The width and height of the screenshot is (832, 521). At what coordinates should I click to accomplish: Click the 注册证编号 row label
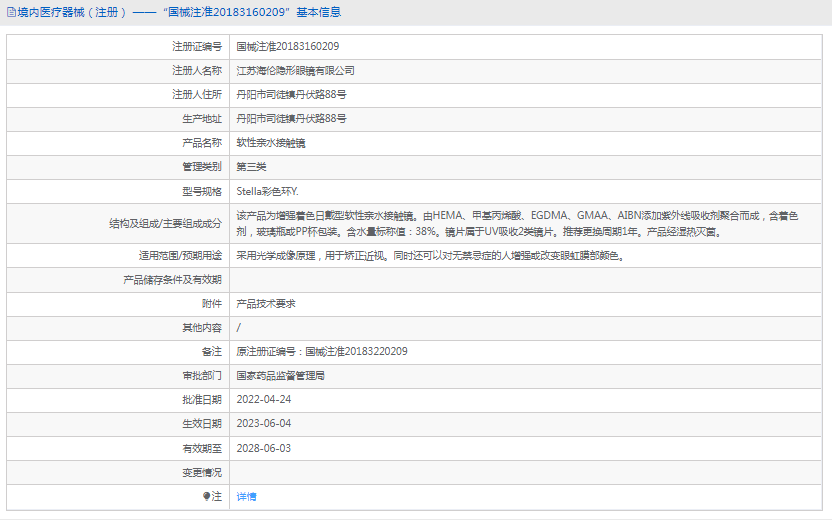(x=197, y=46)
